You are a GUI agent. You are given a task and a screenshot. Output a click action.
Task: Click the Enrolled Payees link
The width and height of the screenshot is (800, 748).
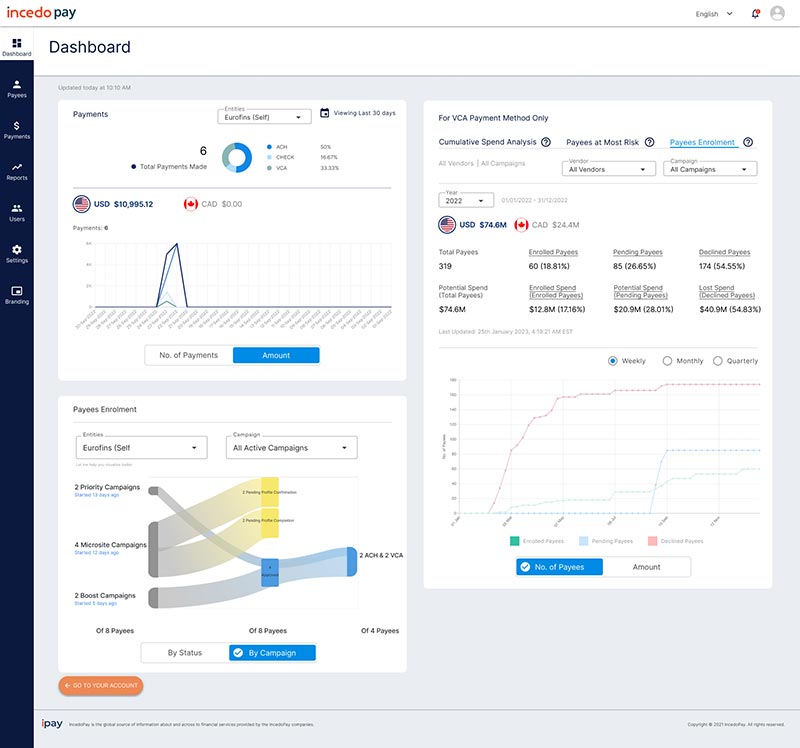tap(553, 251)
